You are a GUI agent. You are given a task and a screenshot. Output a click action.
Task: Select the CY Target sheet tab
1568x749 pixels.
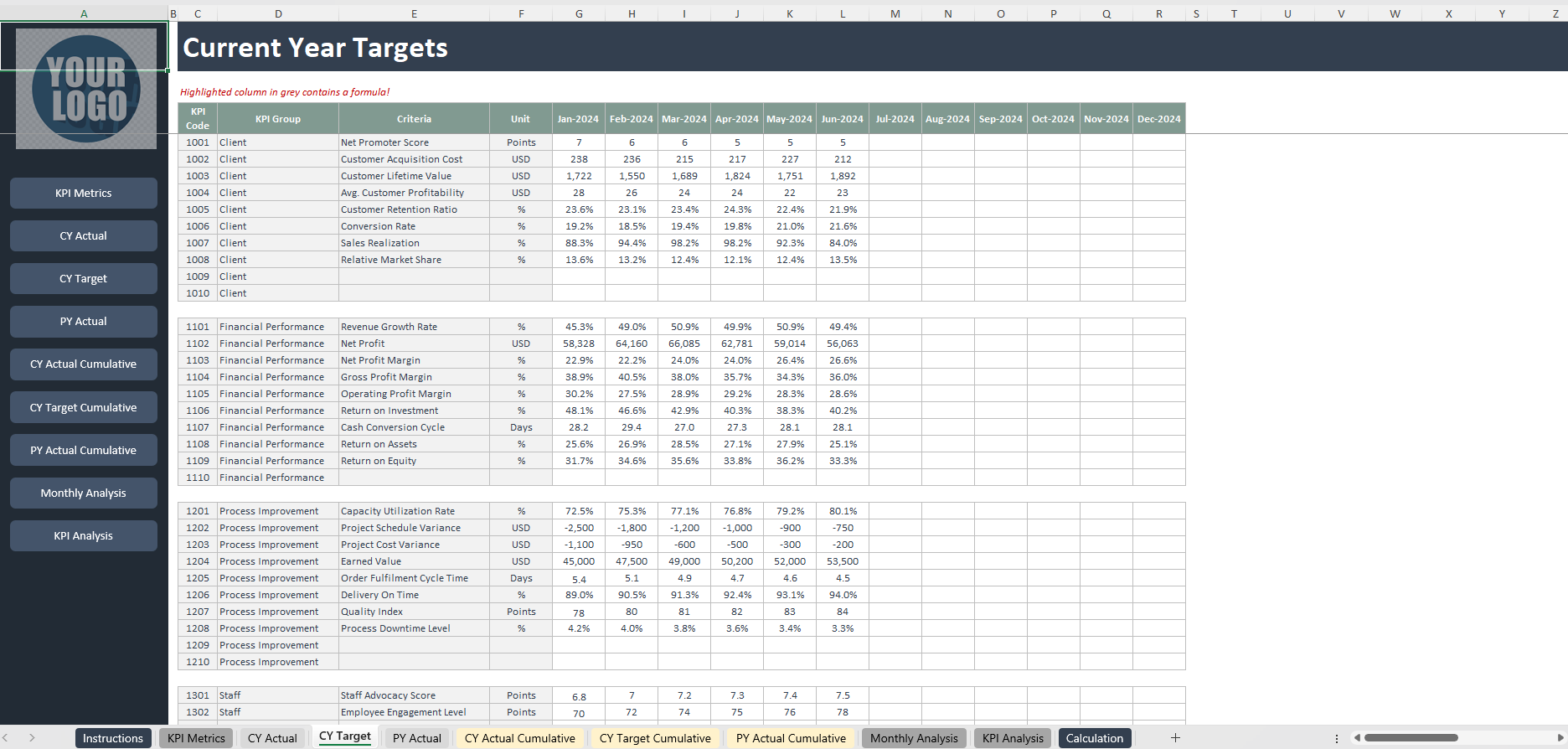point(345,736)
